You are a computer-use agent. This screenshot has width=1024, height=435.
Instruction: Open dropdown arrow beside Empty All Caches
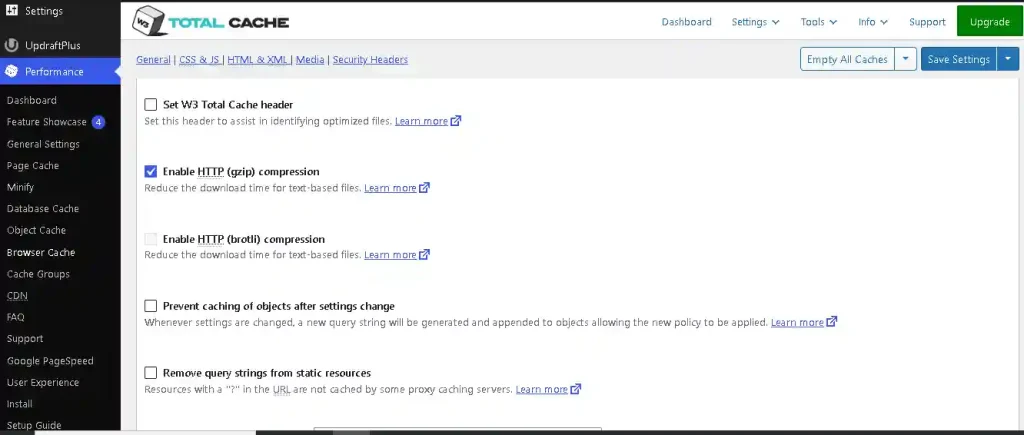pyautogui.click(x=906, y=59)
